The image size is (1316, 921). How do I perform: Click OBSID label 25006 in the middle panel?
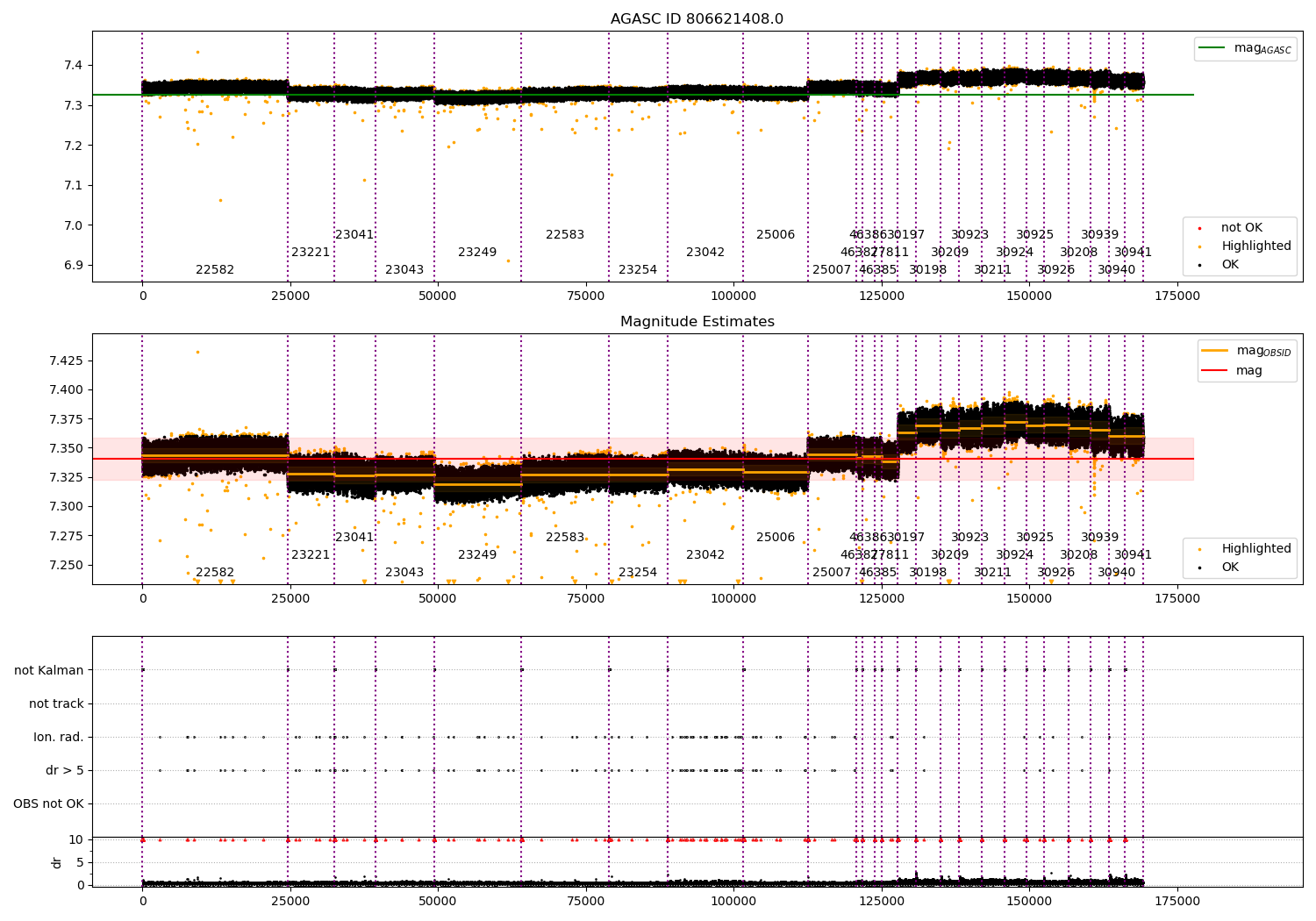point(776,538)
